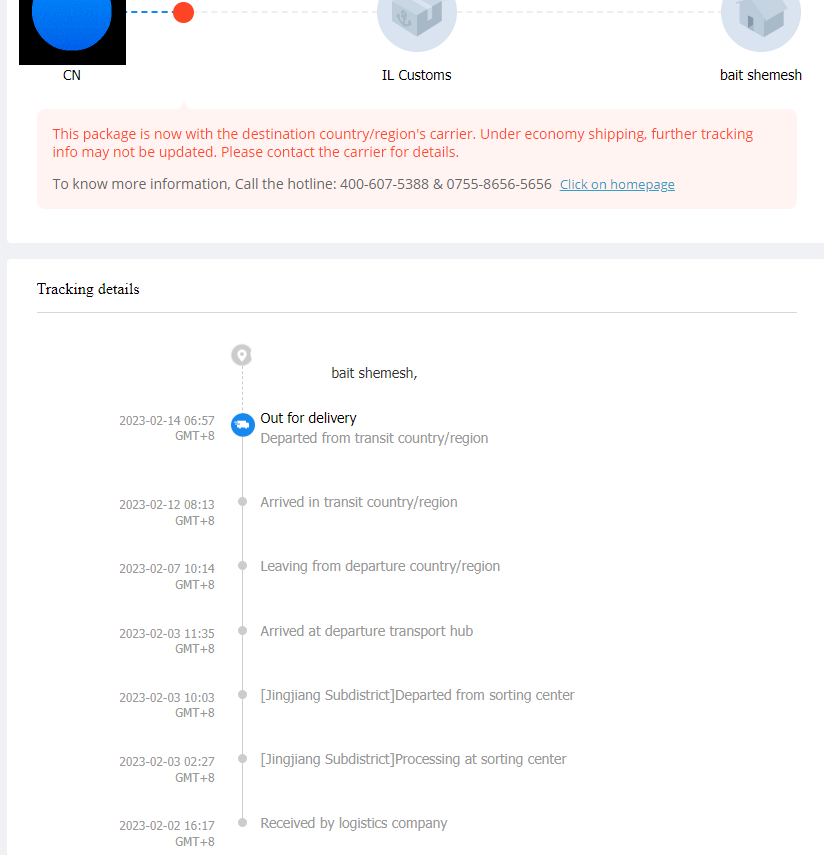Click the bait shemesh house destination icon
Screen dimensions: 824x855
point(761,16)
